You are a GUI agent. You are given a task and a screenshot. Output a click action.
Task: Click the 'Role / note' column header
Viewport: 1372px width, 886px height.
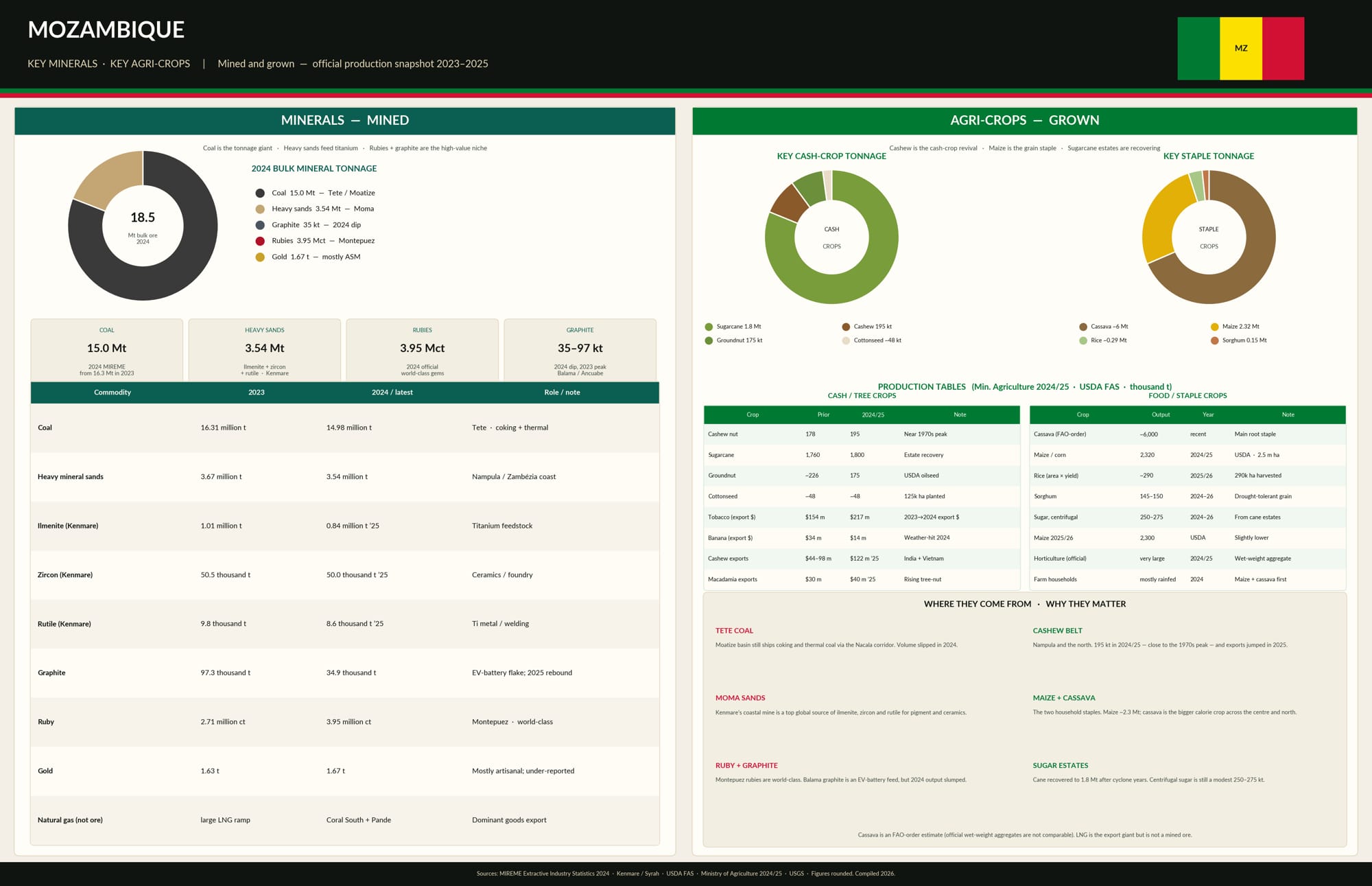562,393
